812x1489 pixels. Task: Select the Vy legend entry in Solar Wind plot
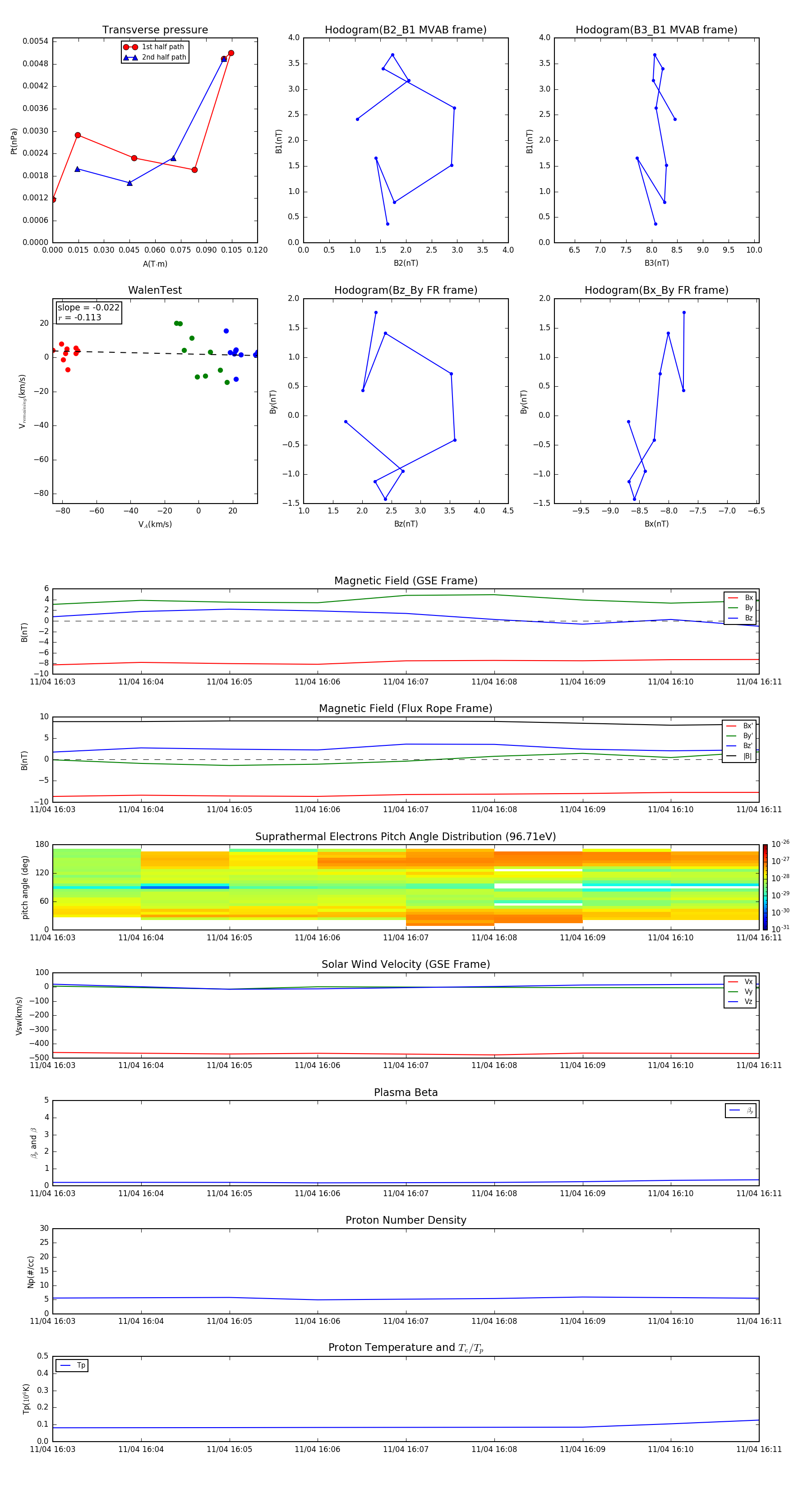740,991
